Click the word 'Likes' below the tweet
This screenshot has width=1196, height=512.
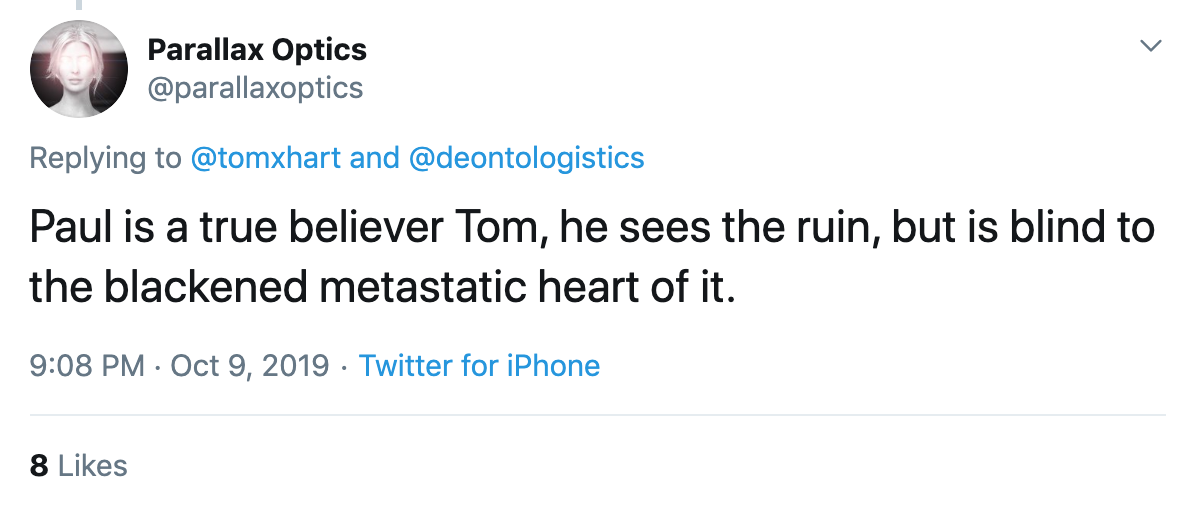pyautogui.click(x=93, y=465)
